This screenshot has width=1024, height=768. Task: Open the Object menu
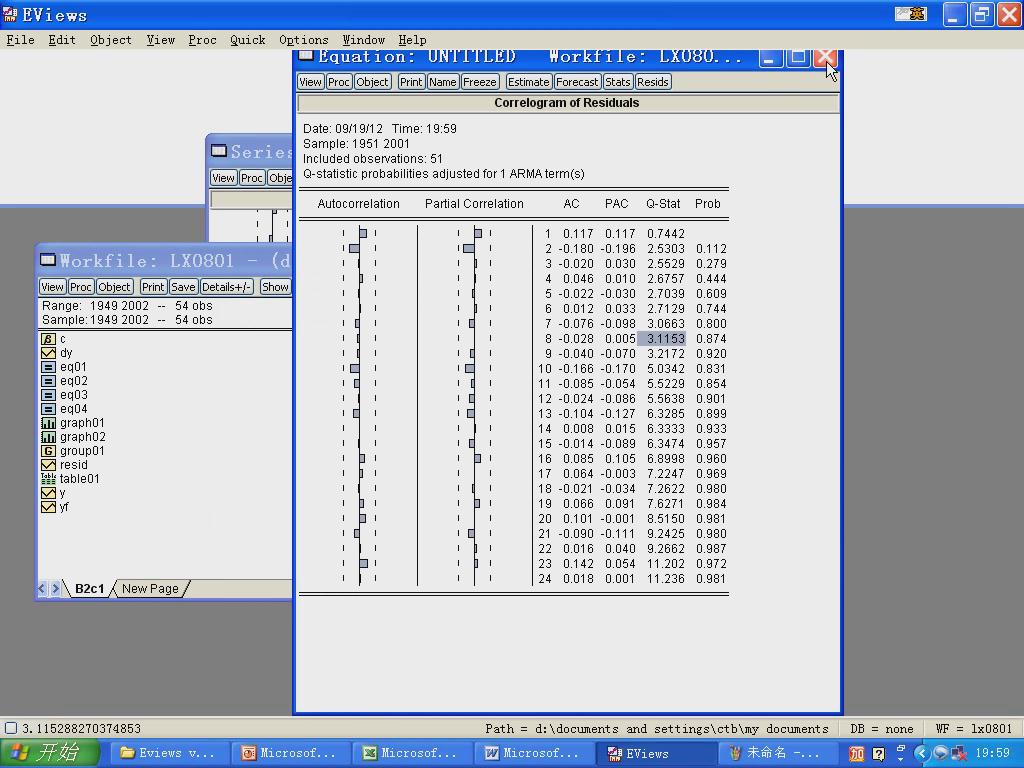pos(110,40)
